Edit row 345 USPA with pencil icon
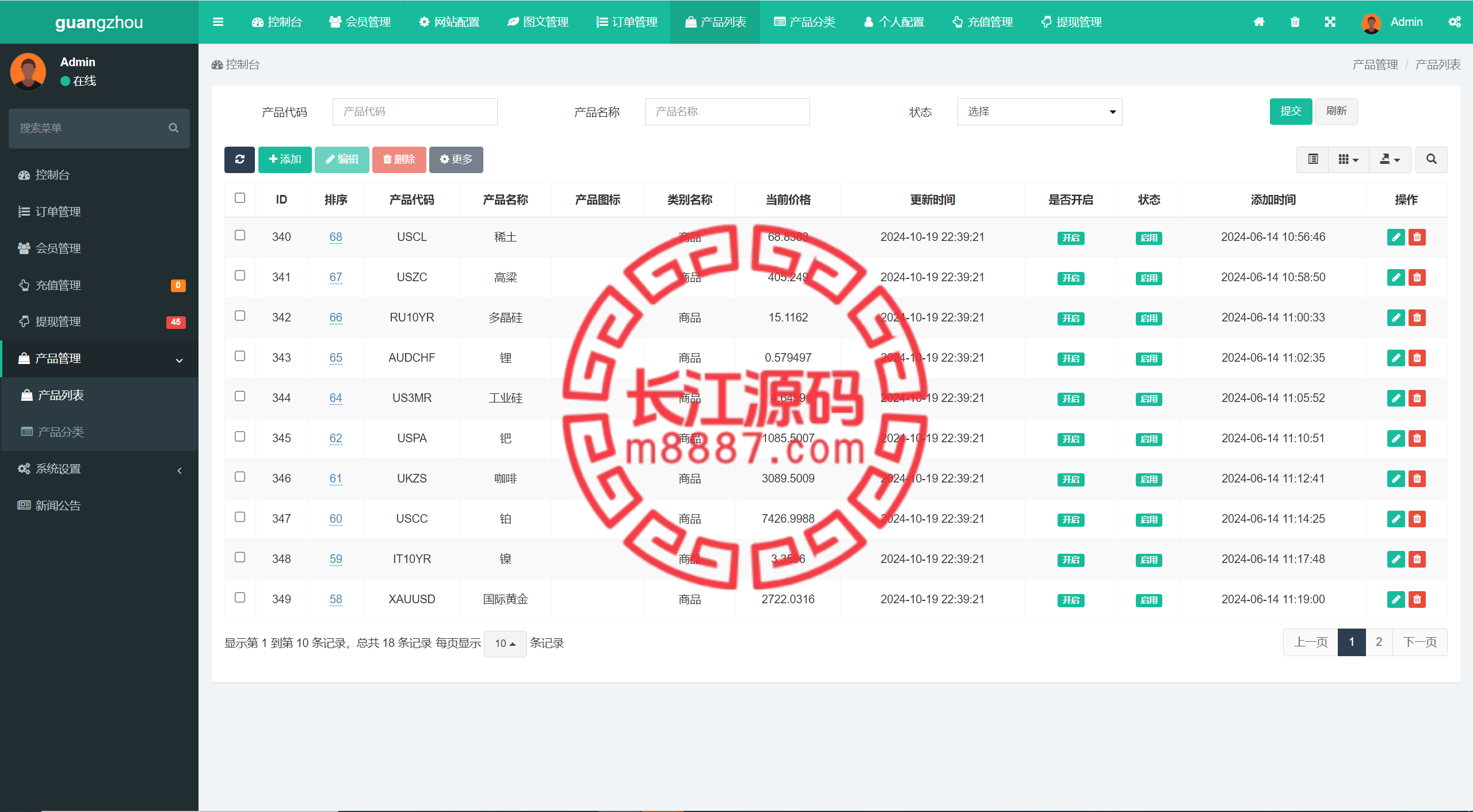The image size is (1473, 812). (x=1396, y=438)
